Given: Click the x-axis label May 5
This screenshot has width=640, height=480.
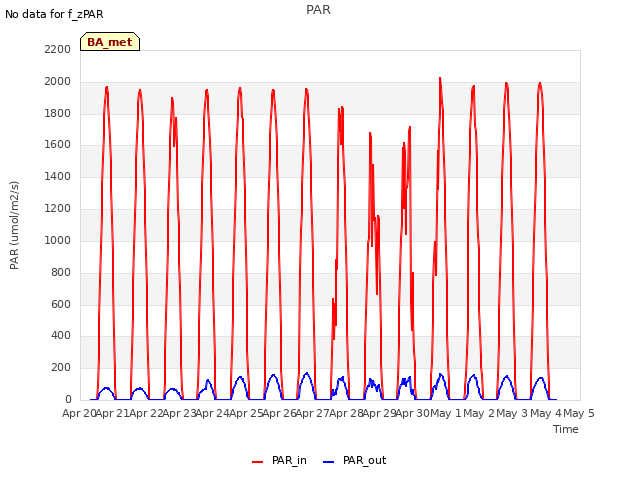Looking at the screenshot, I should 579,413.
